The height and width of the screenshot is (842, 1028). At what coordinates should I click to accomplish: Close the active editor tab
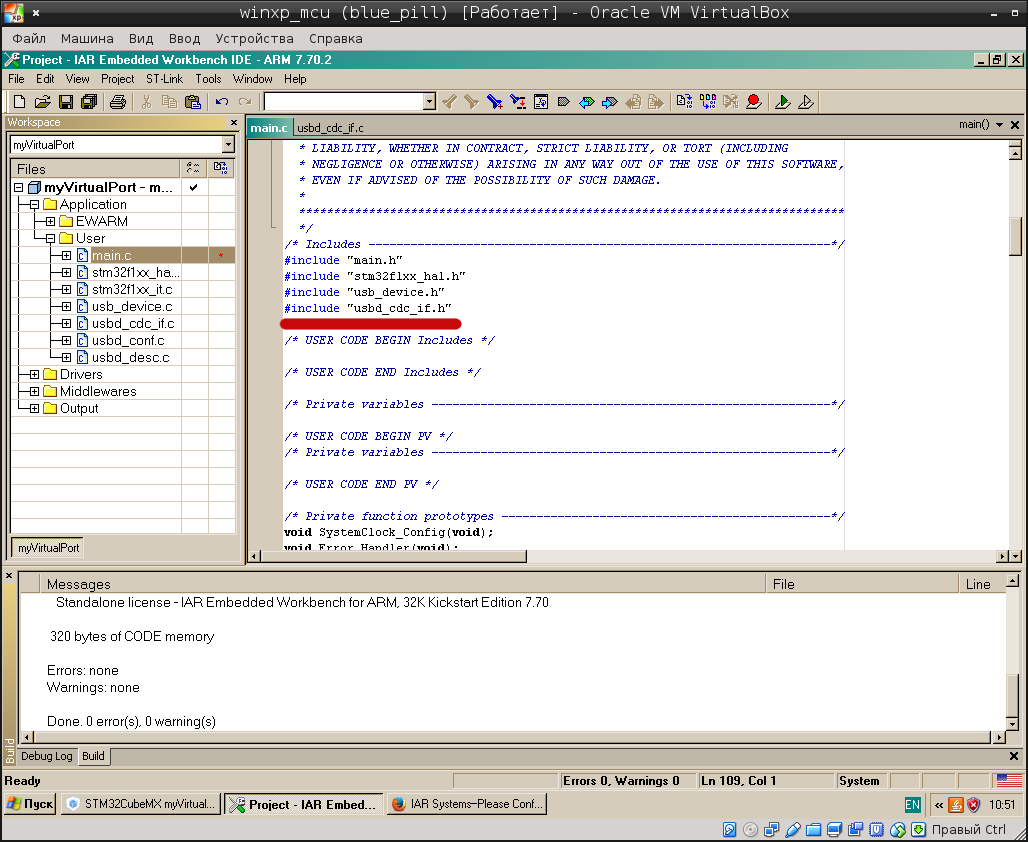1015,125
